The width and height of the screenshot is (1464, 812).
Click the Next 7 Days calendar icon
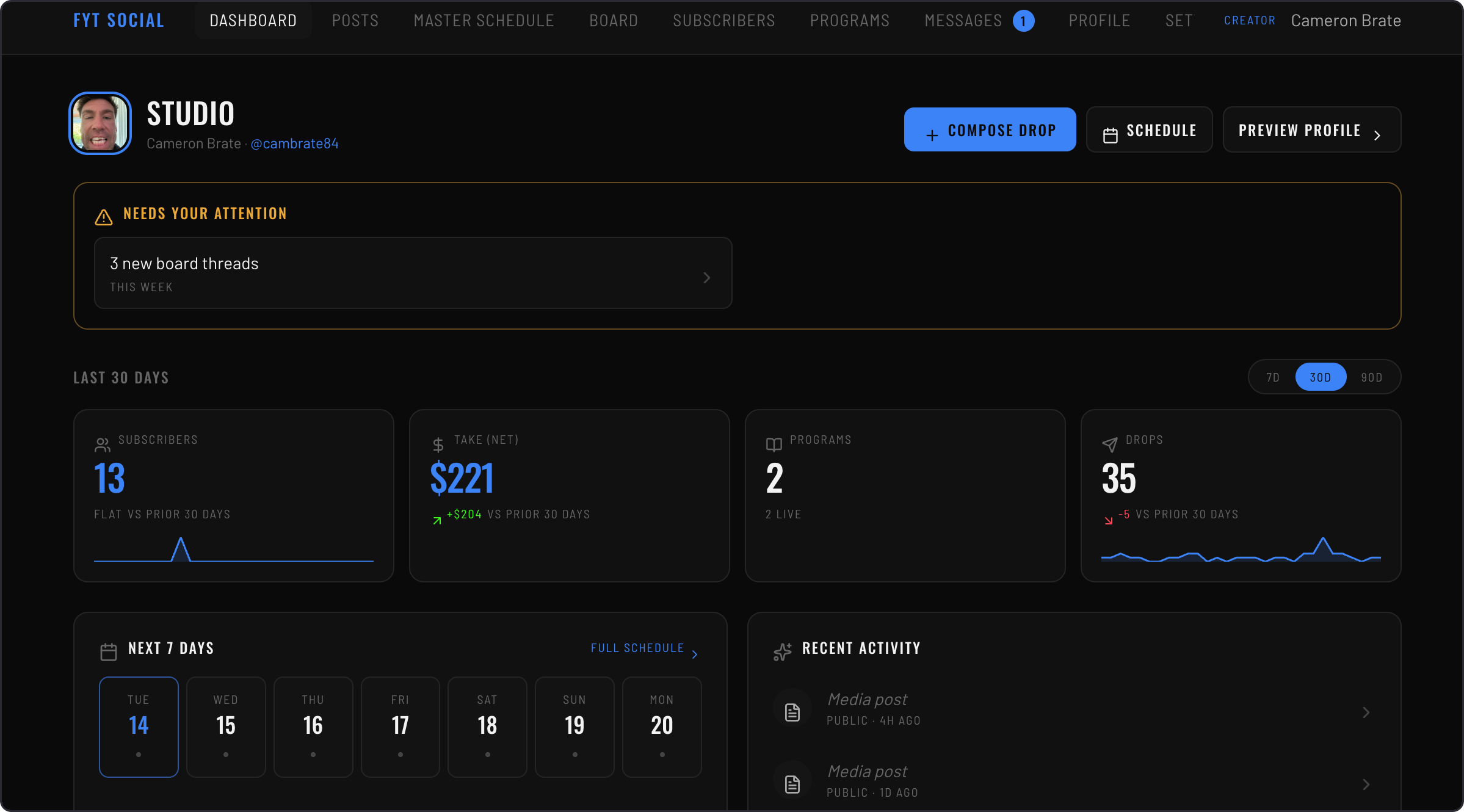pos(109,652)
